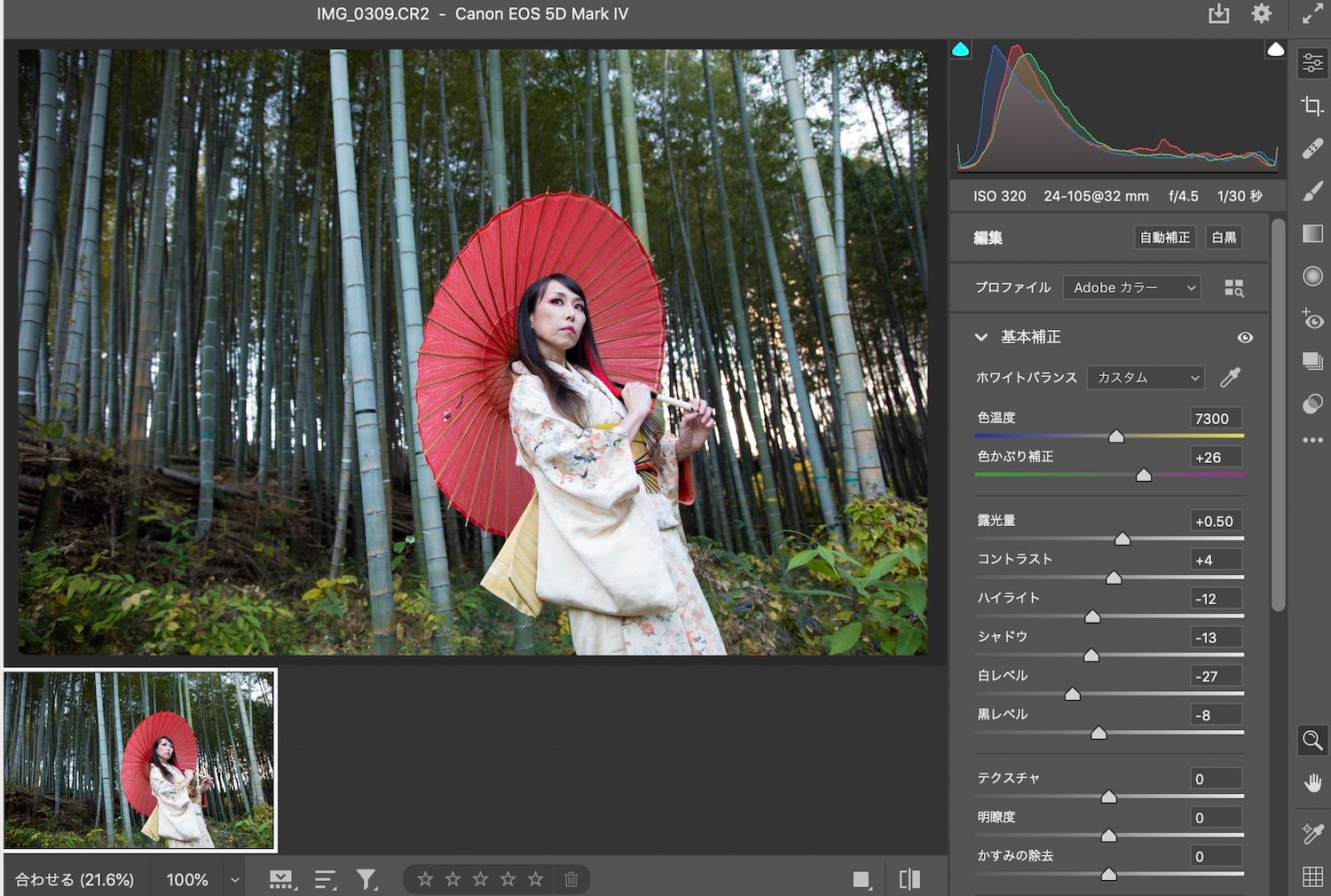
Task: Select the Adjustment Brush tool
Action: (x=1311, y=191)
